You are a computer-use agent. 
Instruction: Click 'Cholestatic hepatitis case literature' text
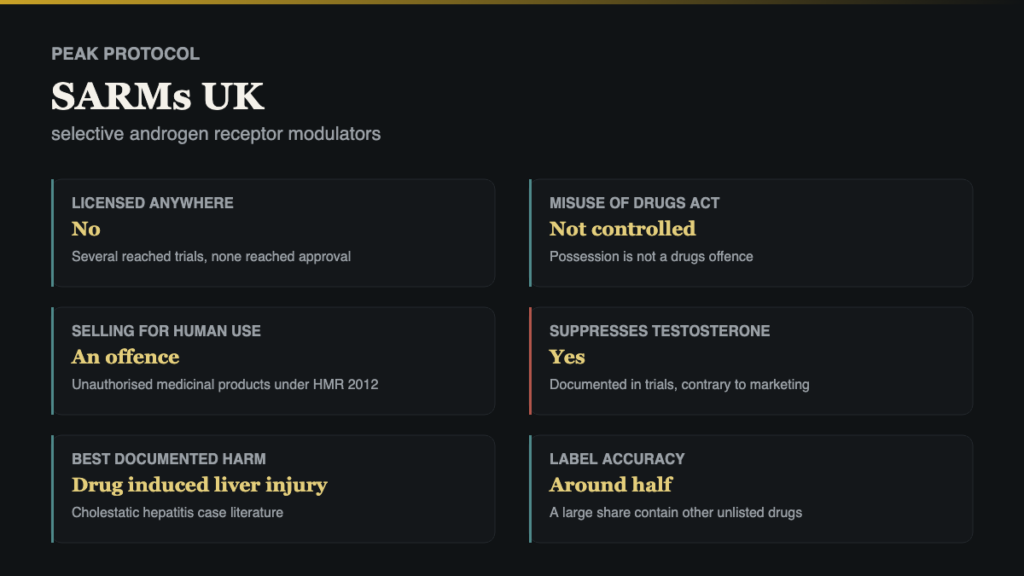(x=177, y=513)
